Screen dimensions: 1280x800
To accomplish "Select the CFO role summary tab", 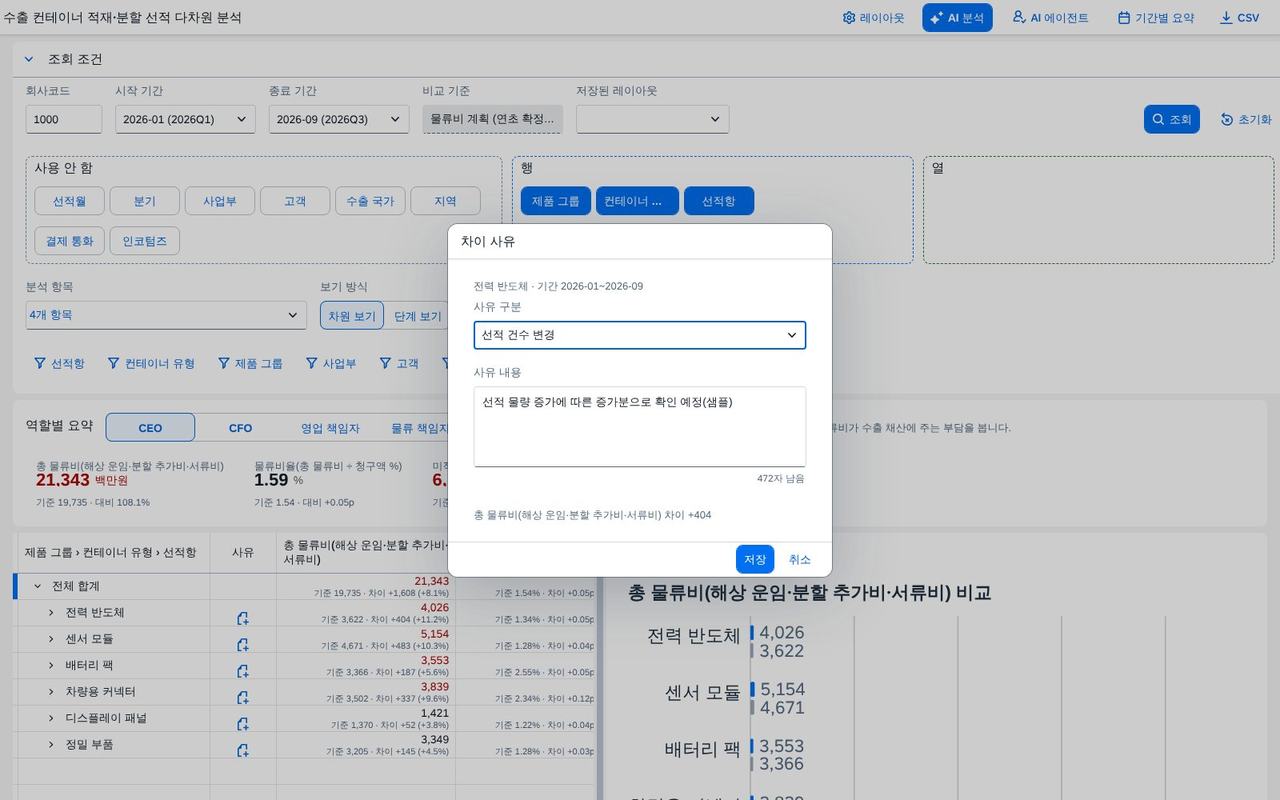I will (240, 427).
